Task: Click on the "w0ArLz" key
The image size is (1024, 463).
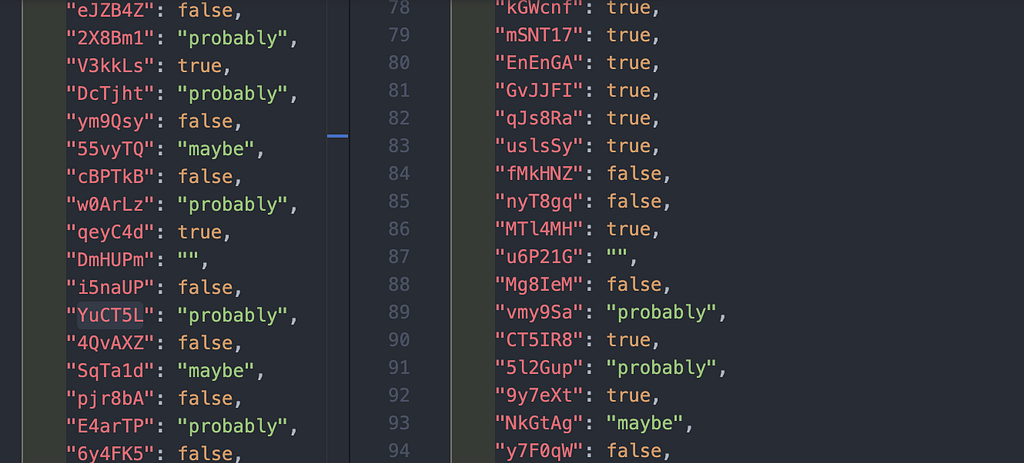Action: [x=110, y=205]
